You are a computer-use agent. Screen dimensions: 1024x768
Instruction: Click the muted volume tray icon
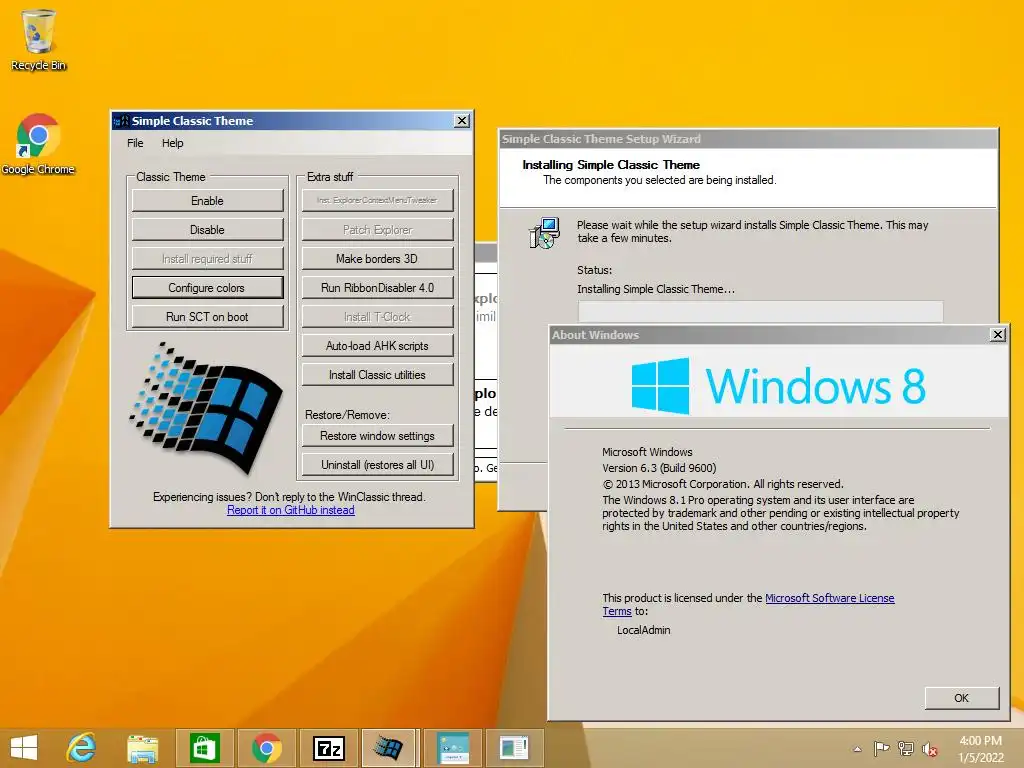[930, 748]
